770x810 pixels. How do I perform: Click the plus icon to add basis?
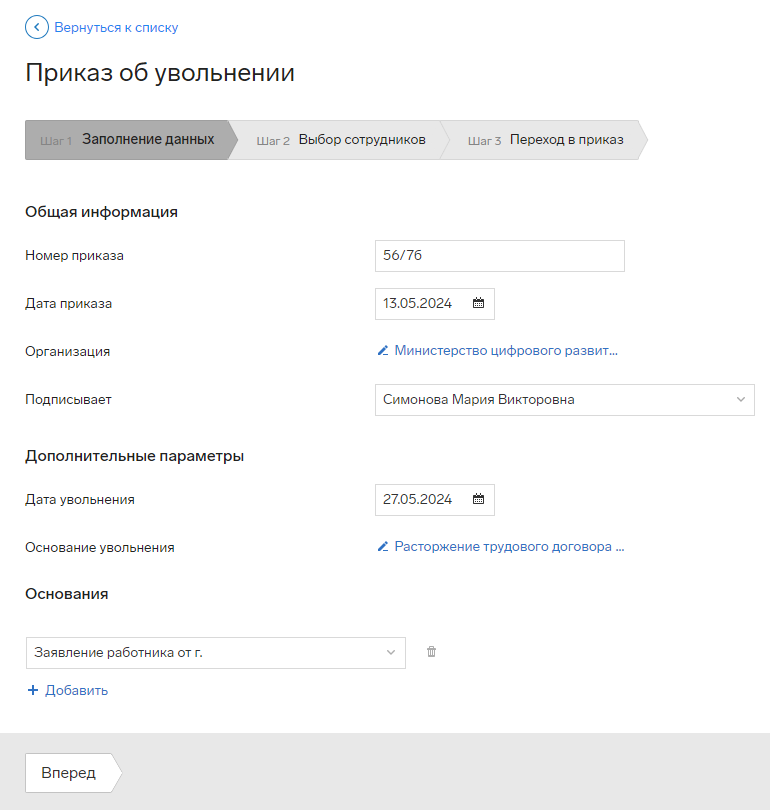(x=33, y=690)
